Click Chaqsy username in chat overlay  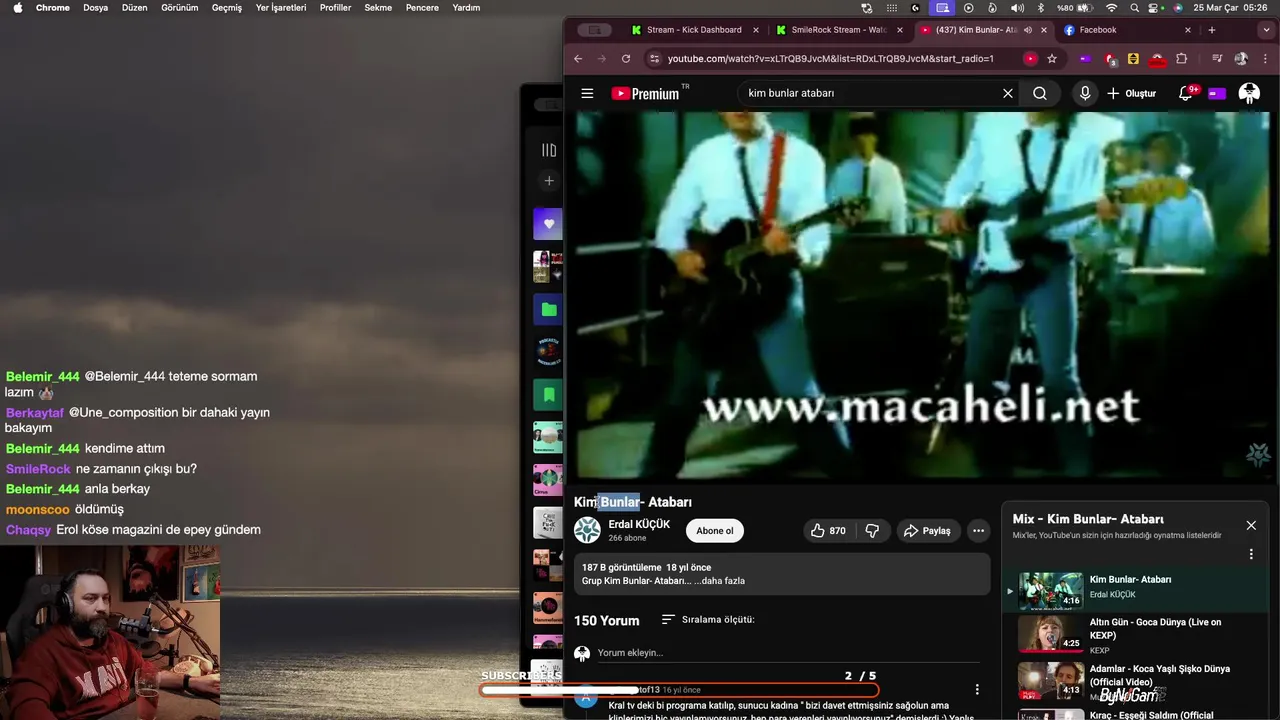[x=28, y=530]
